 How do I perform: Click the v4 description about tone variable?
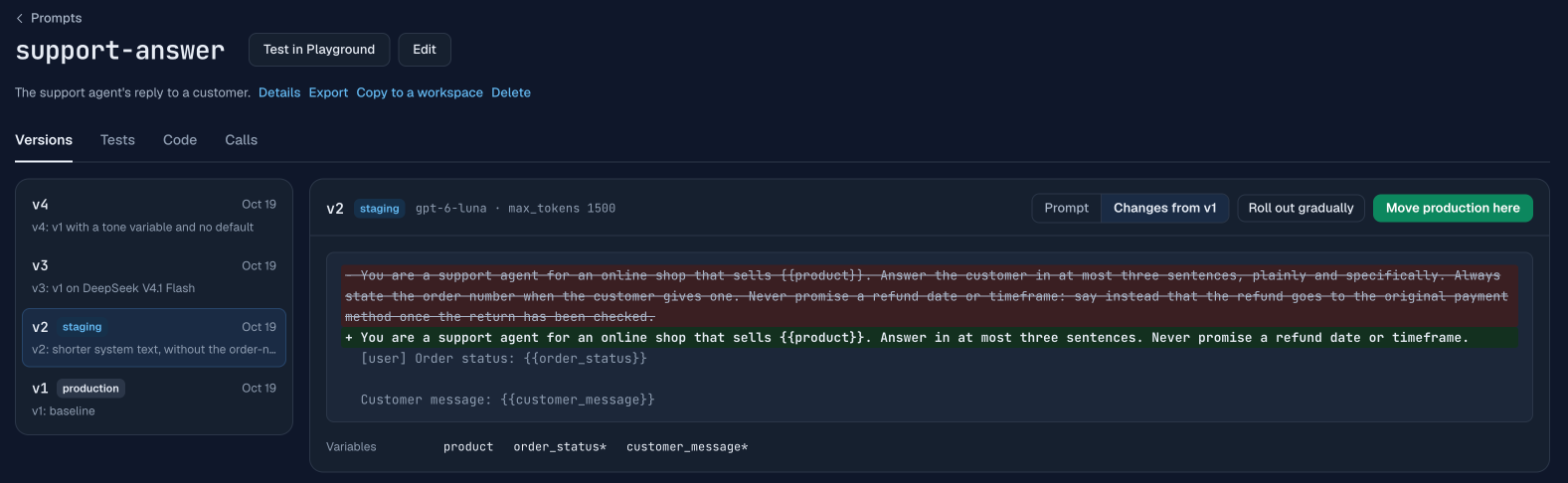(x=143, y=227)
